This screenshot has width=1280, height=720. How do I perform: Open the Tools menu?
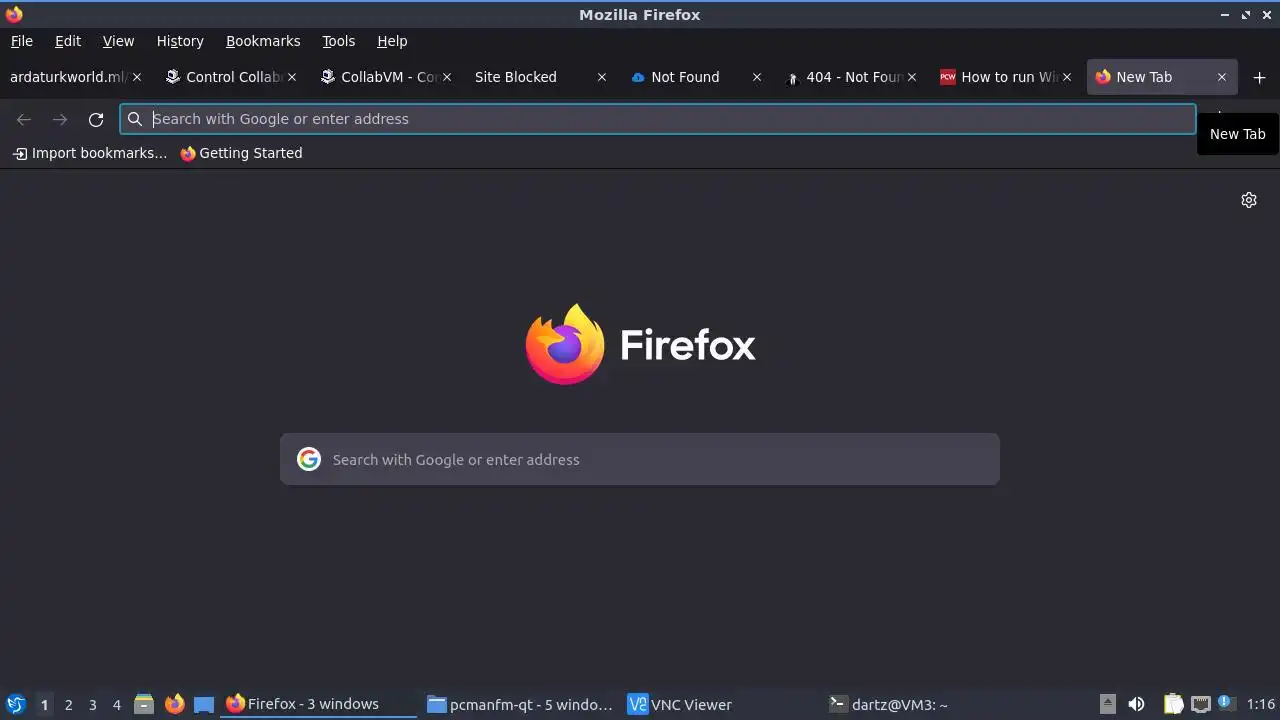[x=338, y=41]
